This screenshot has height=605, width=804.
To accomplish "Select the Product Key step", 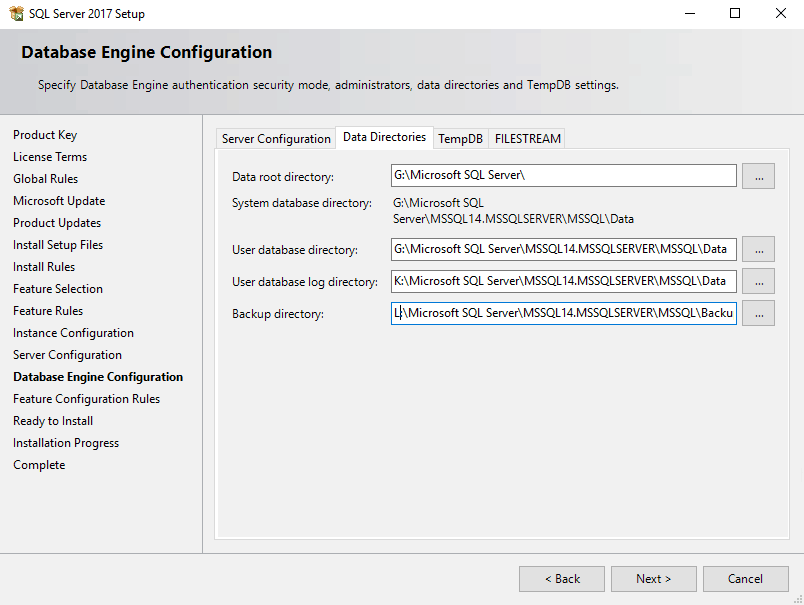I will [x=45, y=135].
